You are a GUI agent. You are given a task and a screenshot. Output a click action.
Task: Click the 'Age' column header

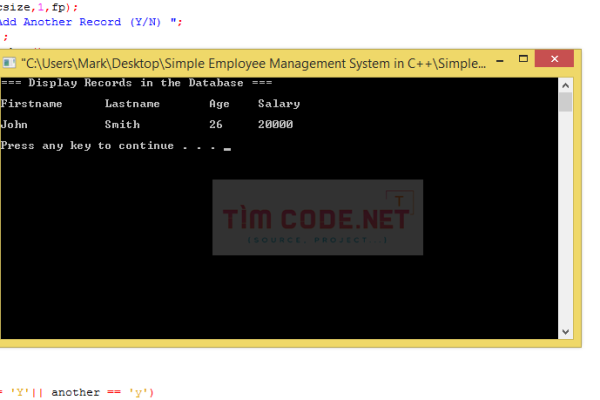click(x=219, y=104)
